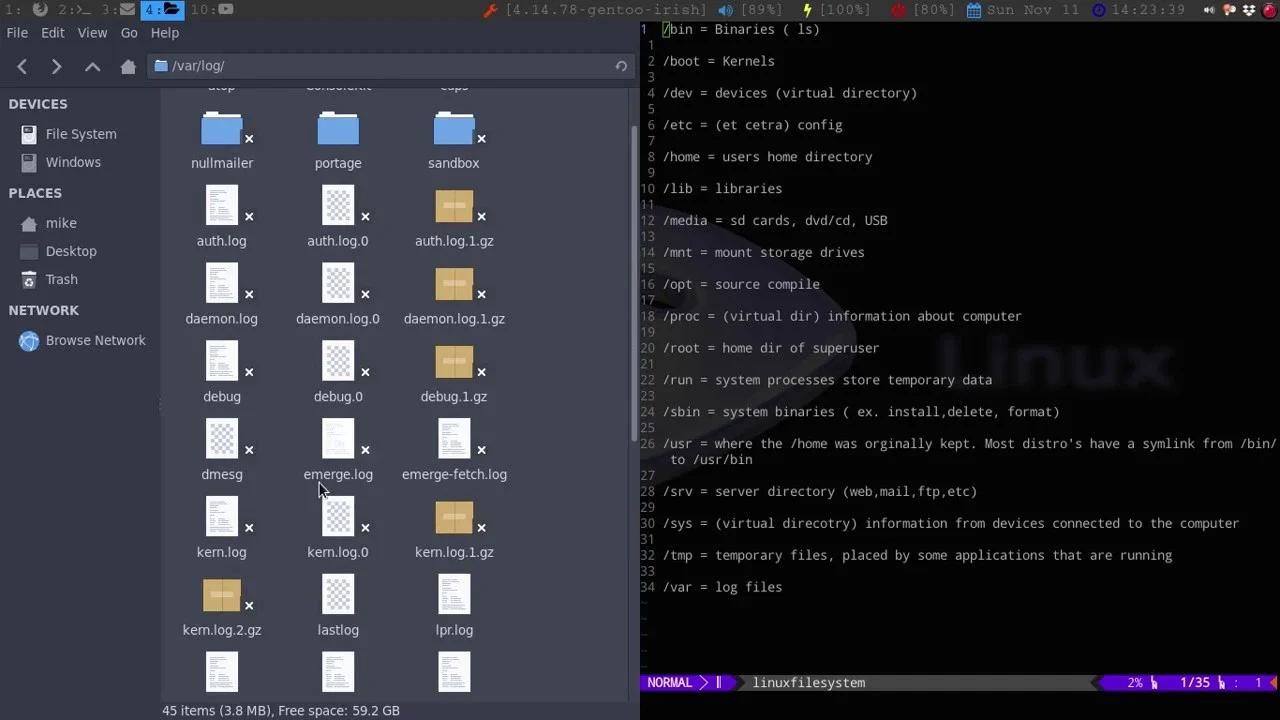This screenshot has width=1280, height=720.
Task: Select the emerge-fetch.log file
Action: pos(454,451)
